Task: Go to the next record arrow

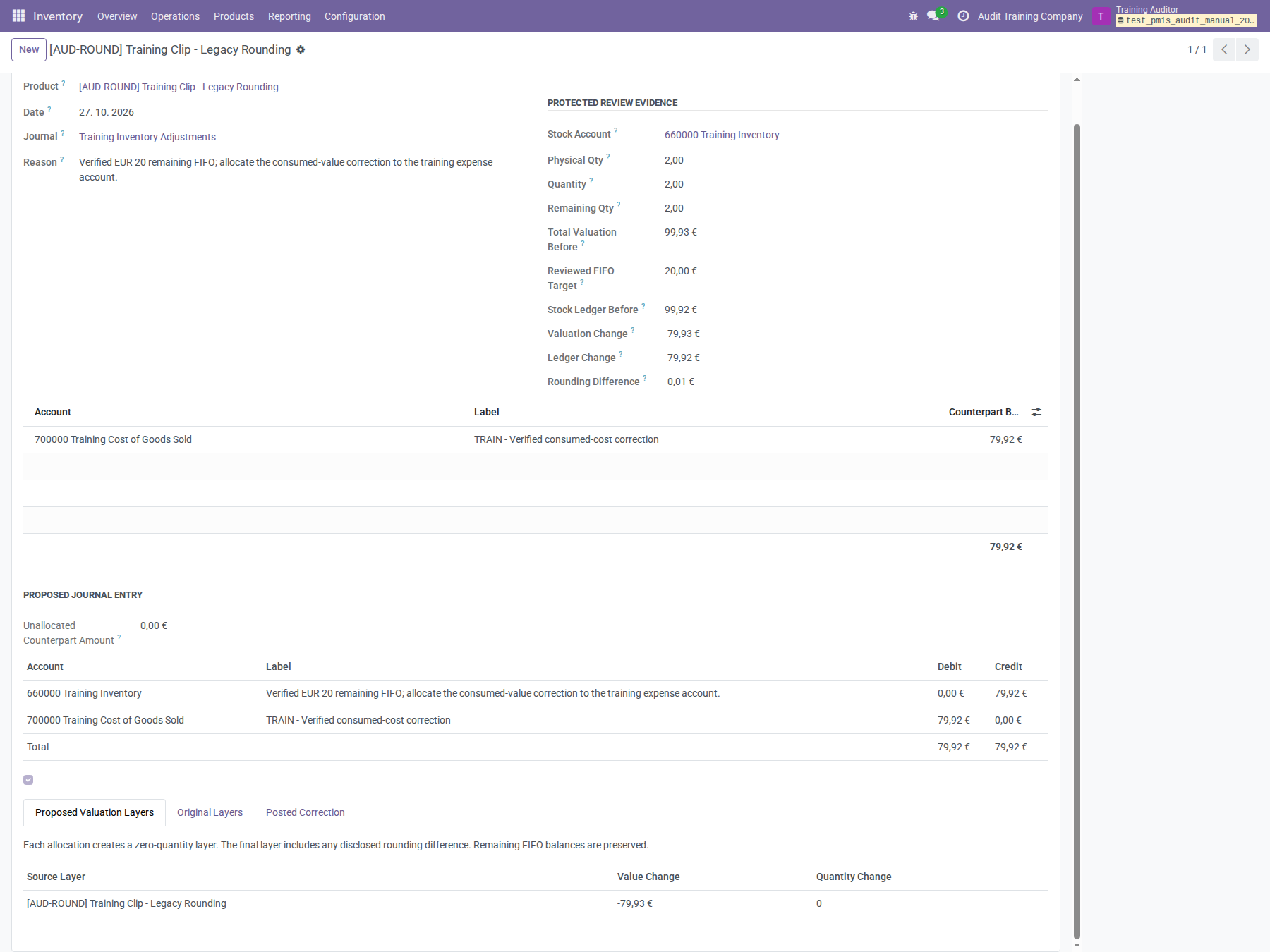Action: coord(1247,49)
